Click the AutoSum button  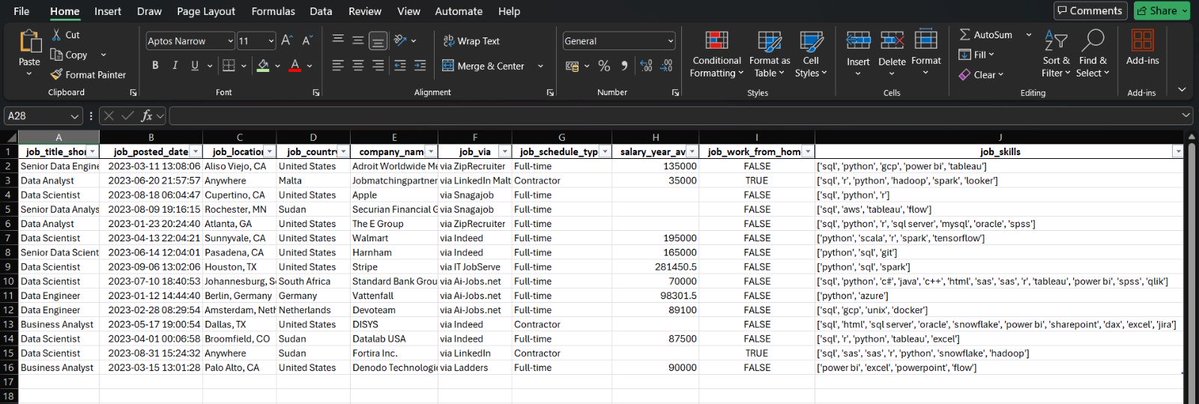[x=988, y=35]
